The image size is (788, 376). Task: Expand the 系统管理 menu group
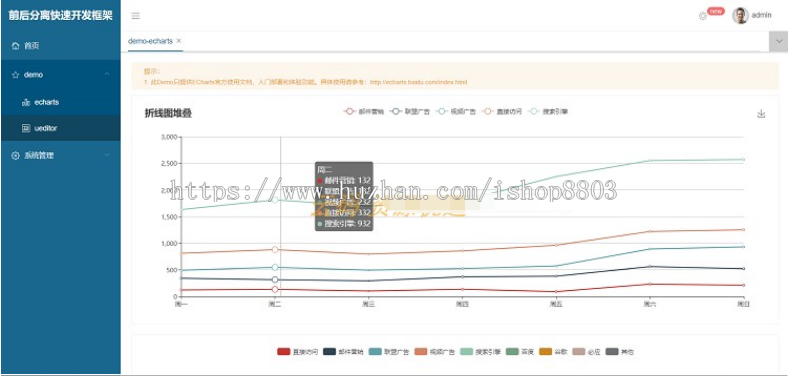click(60, 155)
